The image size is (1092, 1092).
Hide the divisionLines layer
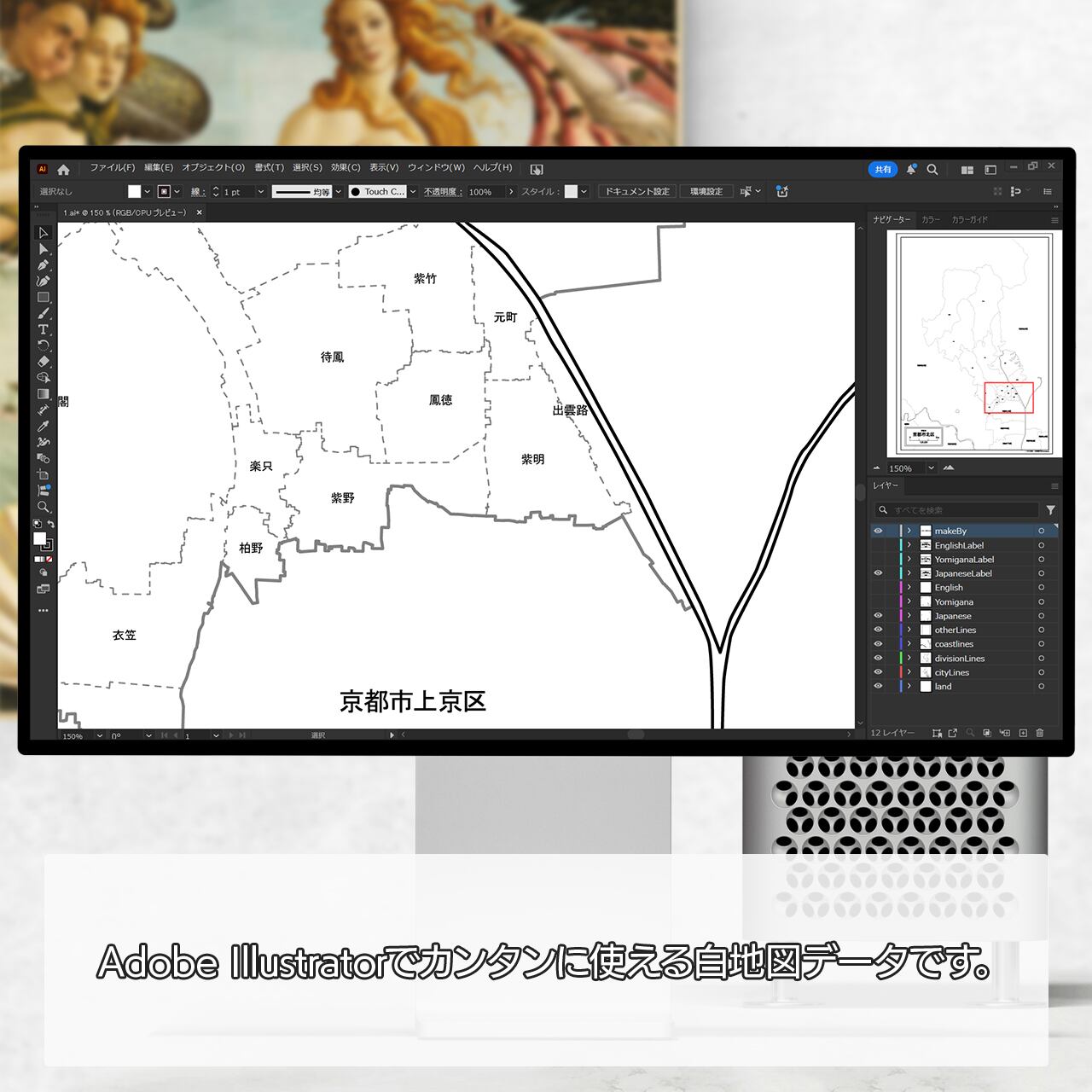878,658
